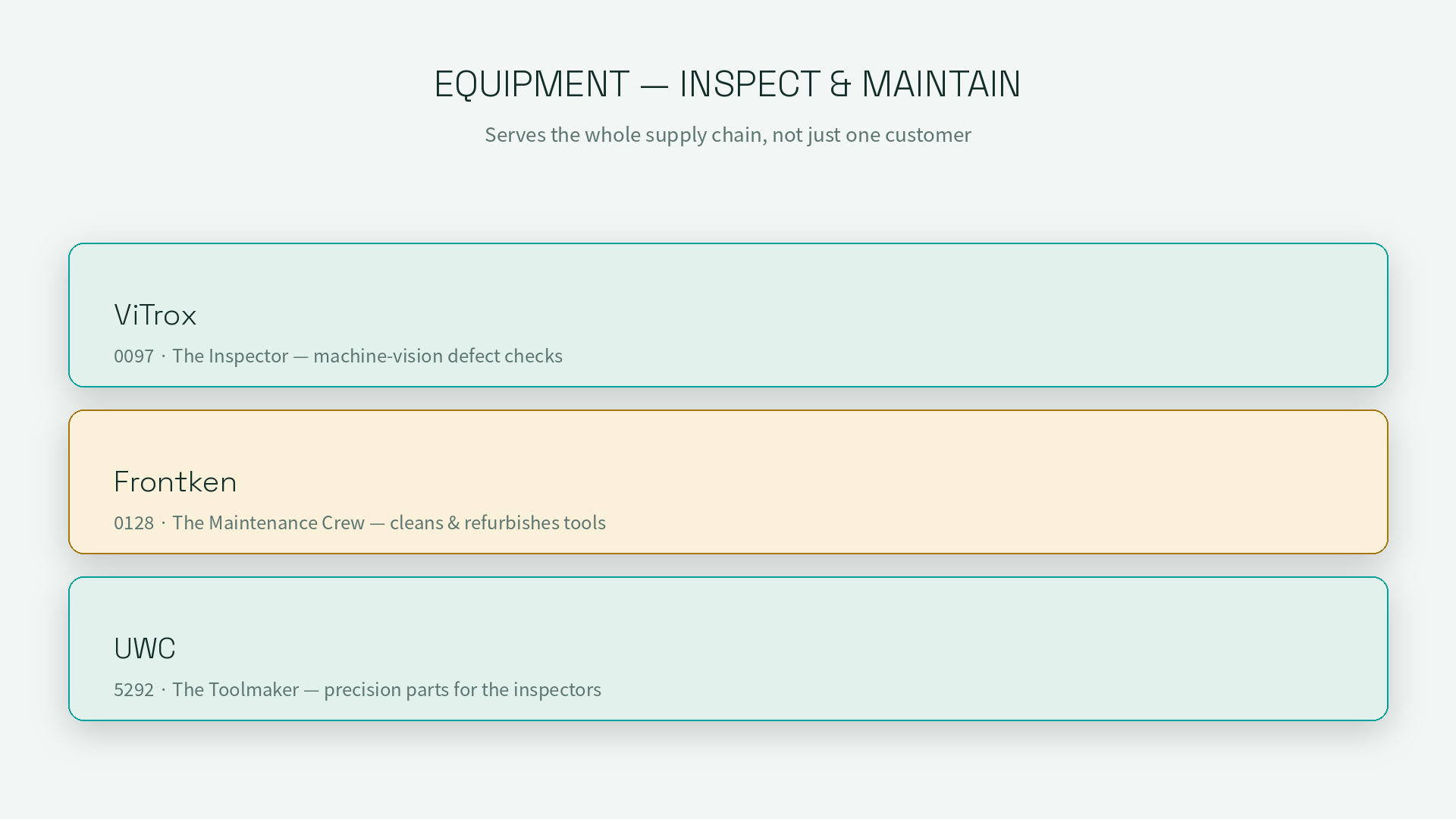Click the title EQUIPMENT — INSPECT & MAINTAIN
The width and height of the screenshot is (1456, 819).
[x=727, y=83]
